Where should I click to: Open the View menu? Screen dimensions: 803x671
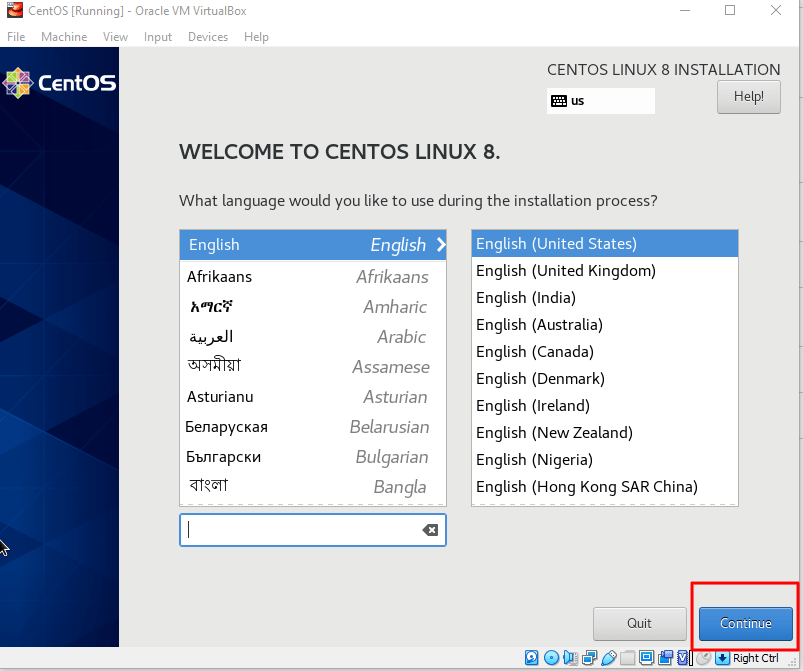115,37
